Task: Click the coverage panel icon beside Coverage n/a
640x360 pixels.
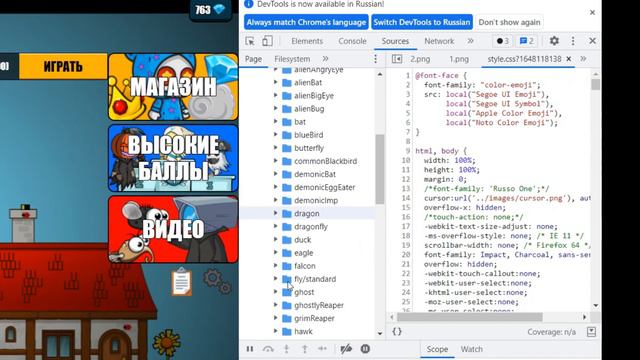Action: pos(591,331)
